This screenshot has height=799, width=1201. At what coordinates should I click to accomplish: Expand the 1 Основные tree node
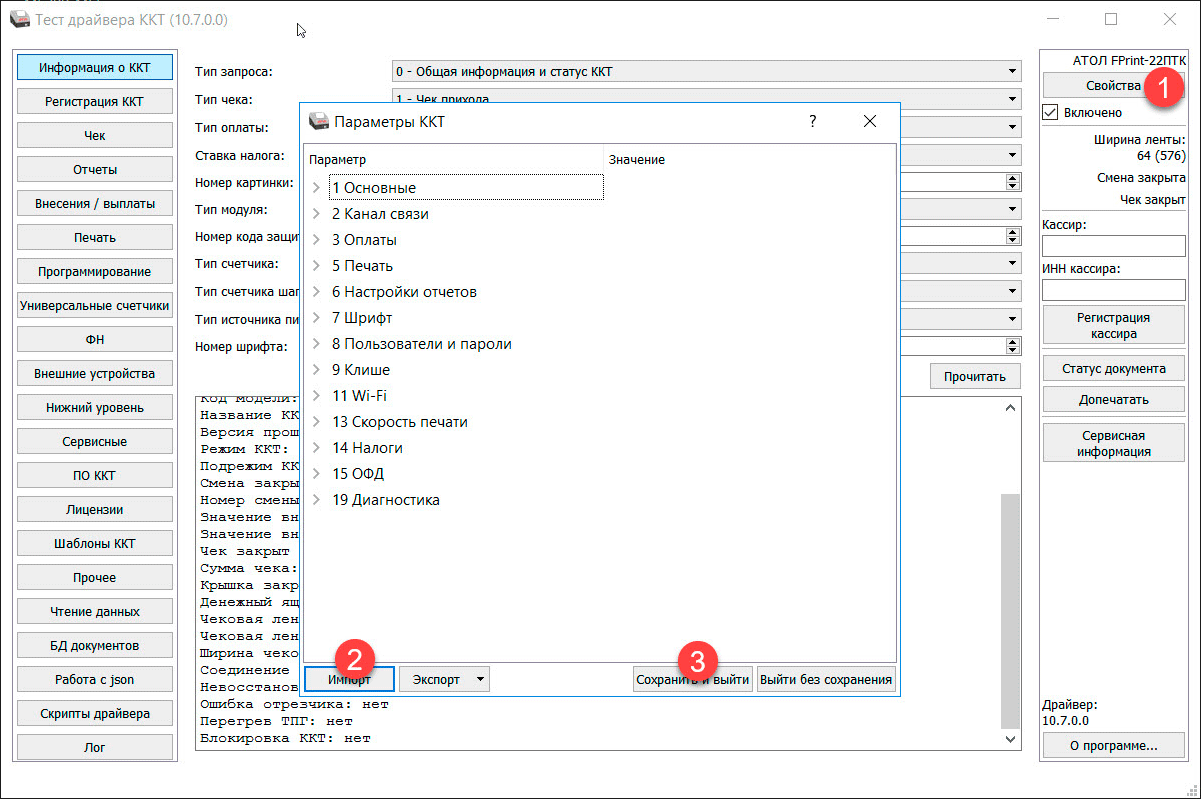click(x=317, y=188)
